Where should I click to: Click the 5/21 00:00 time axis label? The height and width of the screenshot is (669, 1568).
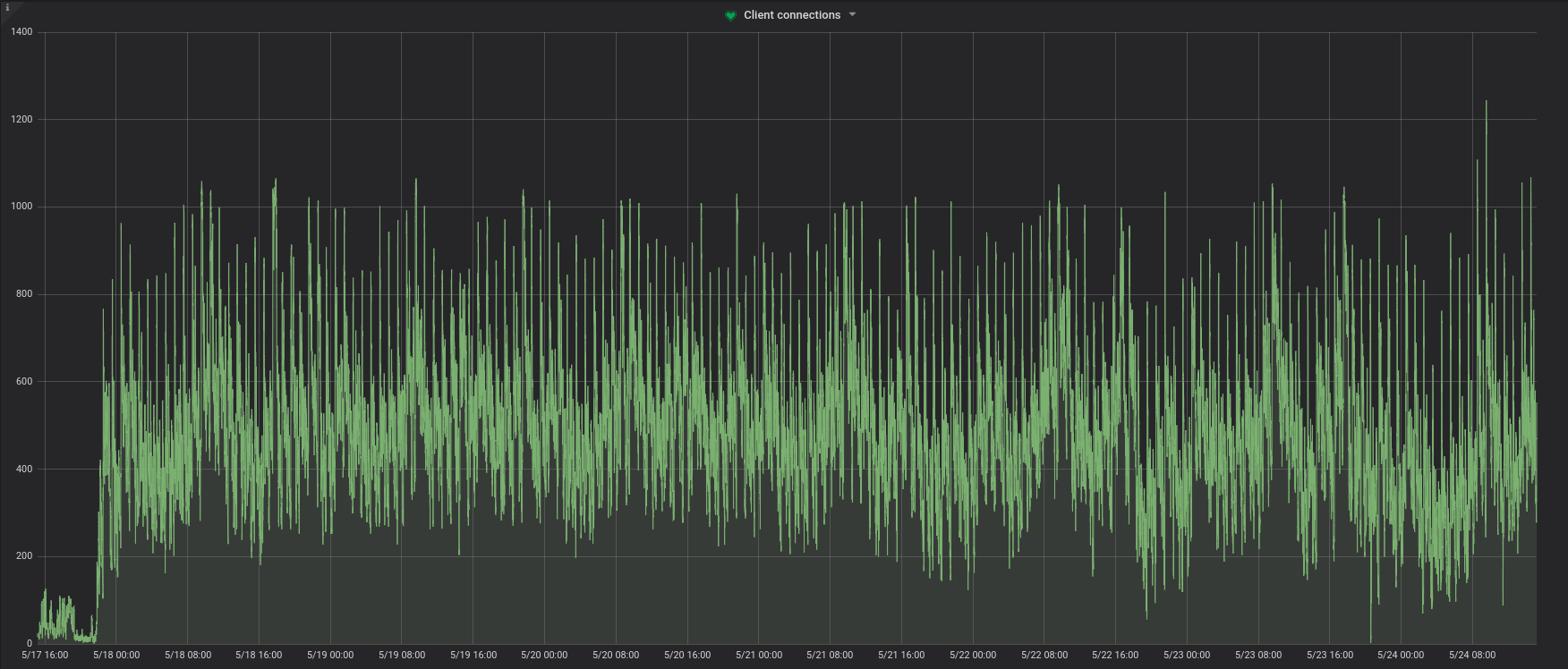759,655
